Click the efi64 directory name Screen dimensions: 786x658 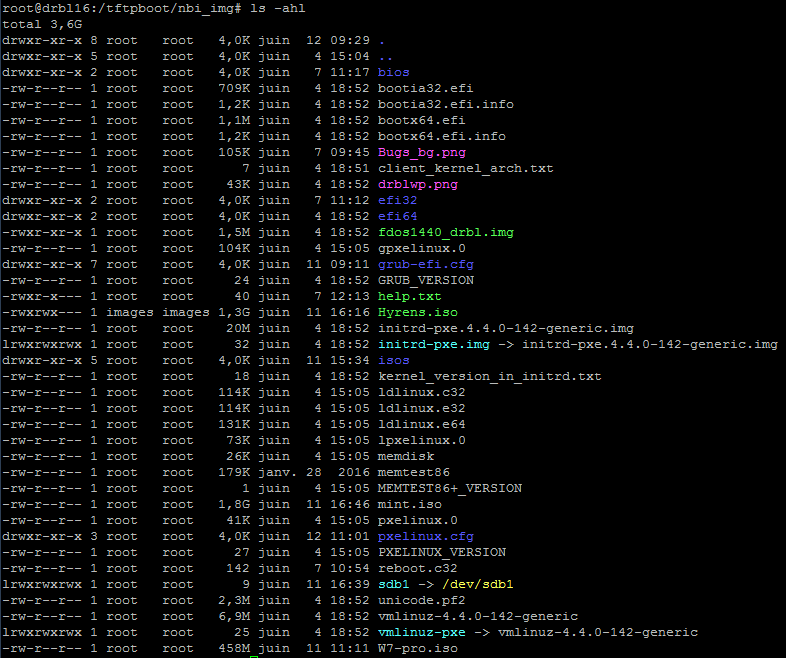[x=398, y=216]
